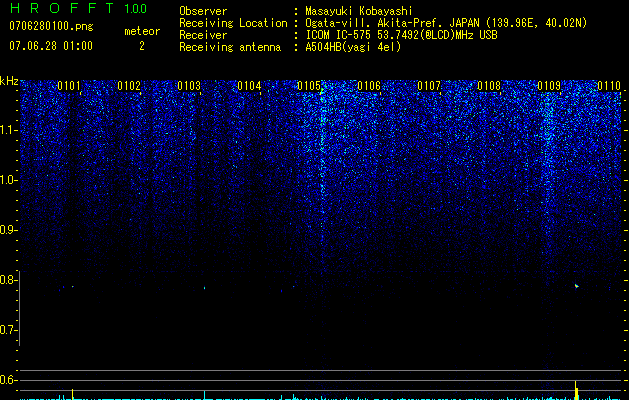Click the 0103 time marker
Screen dimensions: 629x400
189,86
